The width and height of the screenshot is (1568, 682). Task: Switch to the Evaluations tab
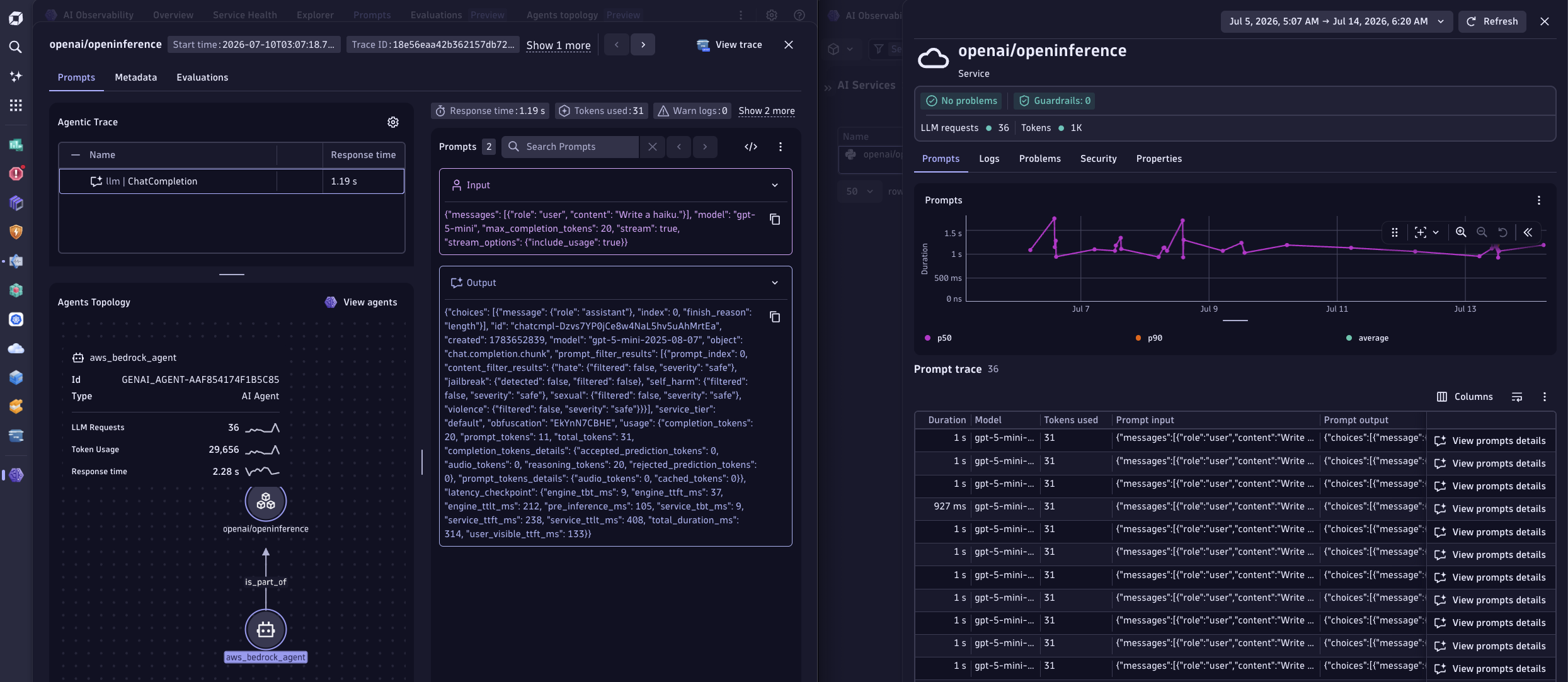[202, 77]
